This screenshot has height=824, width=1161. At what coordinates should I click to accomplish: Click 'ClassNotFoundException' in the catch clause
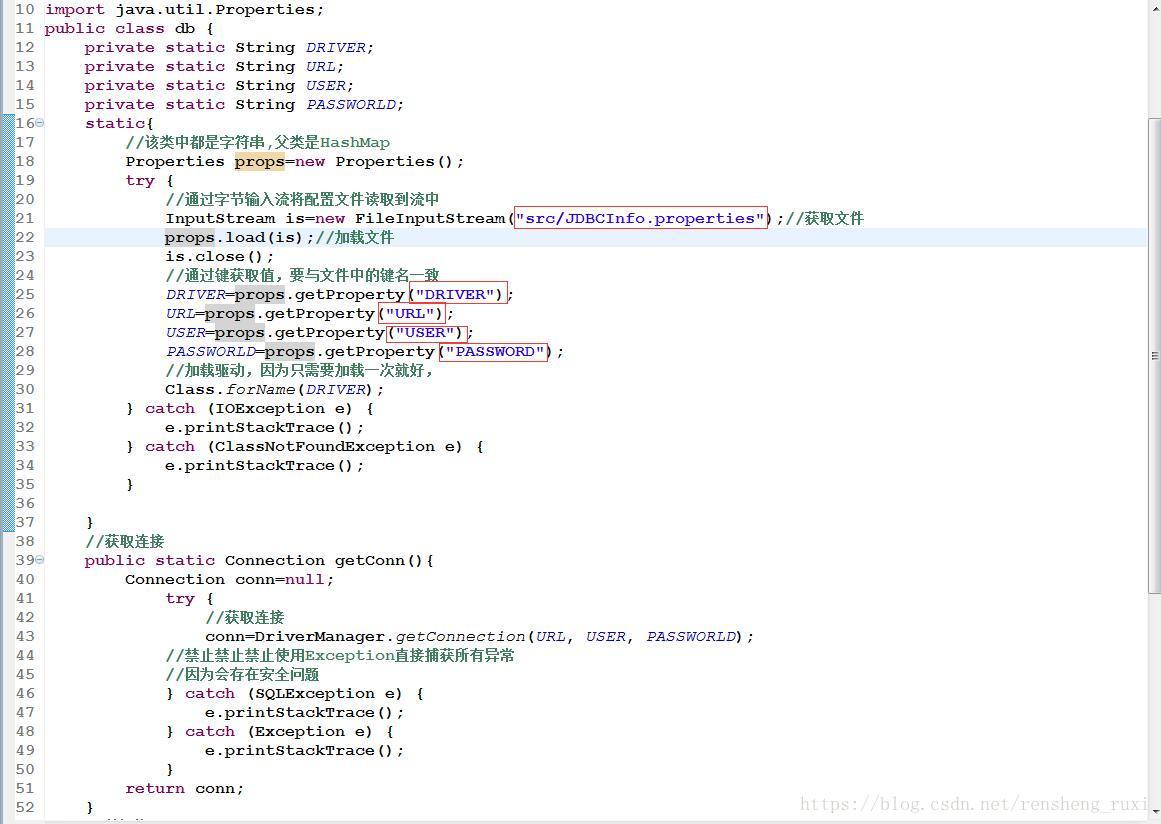[x=324, y=446]
